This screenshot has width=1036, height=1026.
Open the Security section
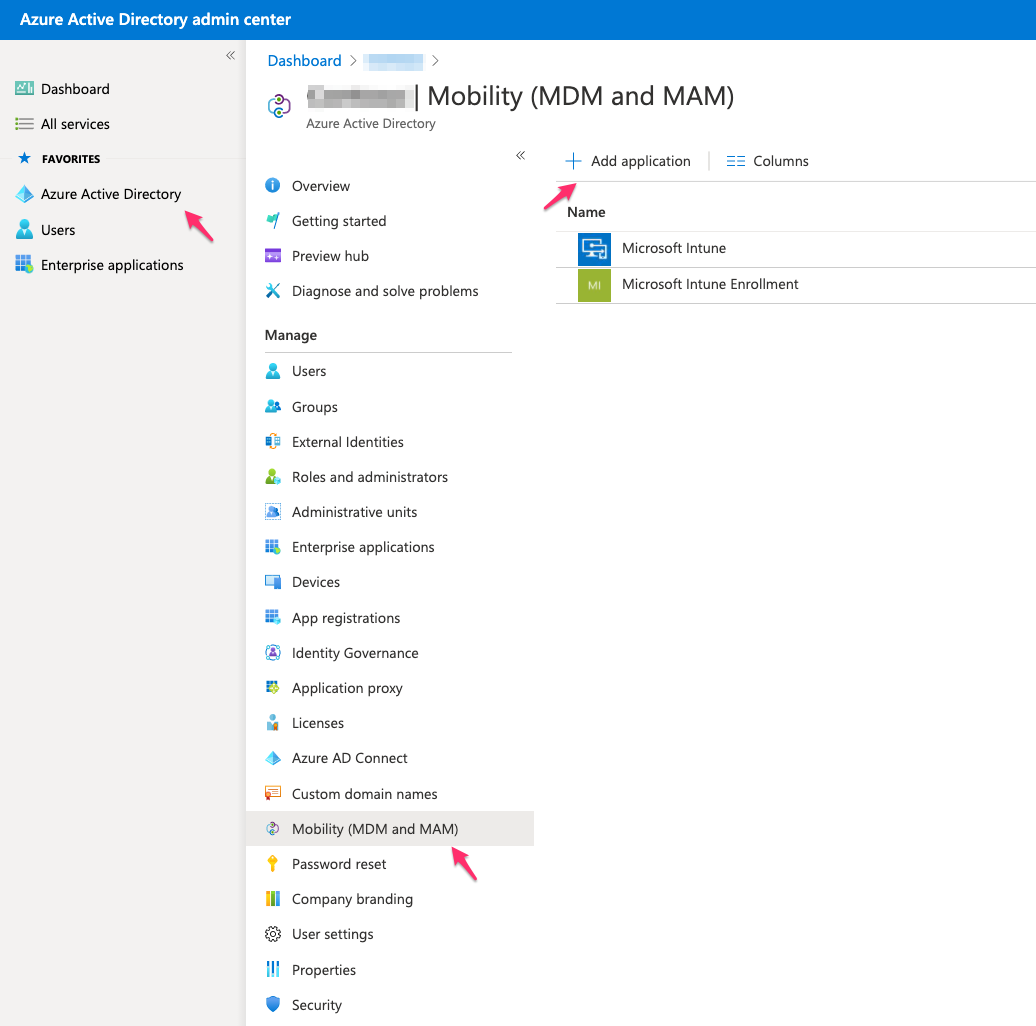point(317,1004)
